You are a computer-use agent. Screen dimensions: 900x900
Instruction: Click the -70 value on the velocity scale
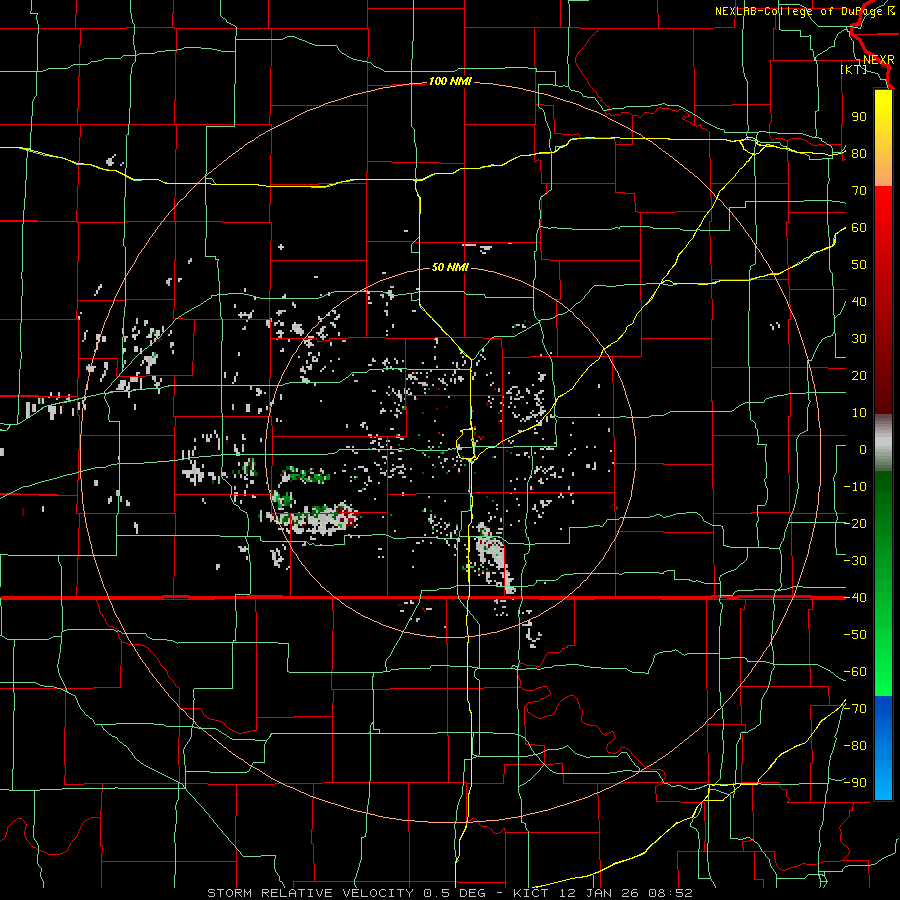pos(855,709)
